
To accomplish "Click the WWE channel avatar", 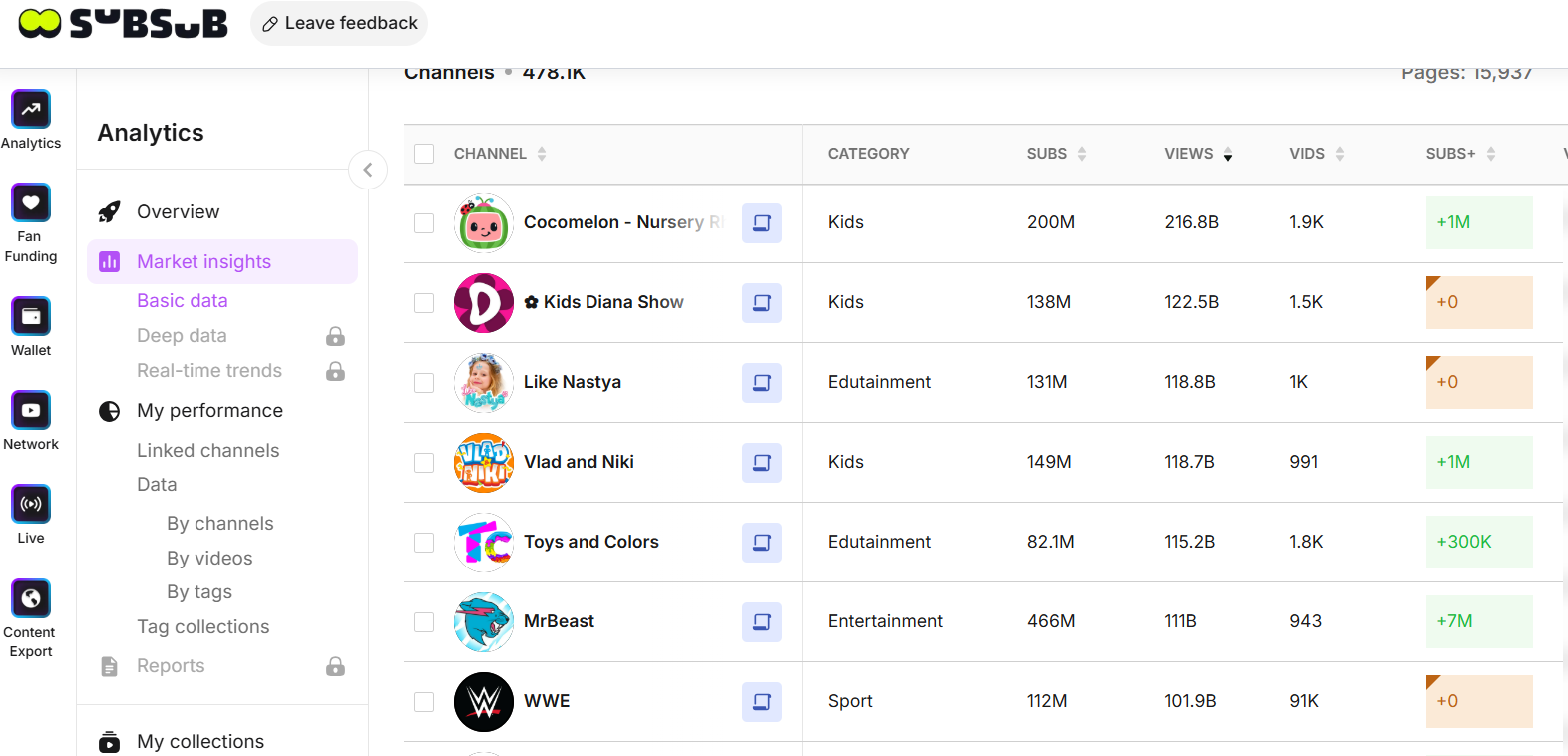I will 484,702.
